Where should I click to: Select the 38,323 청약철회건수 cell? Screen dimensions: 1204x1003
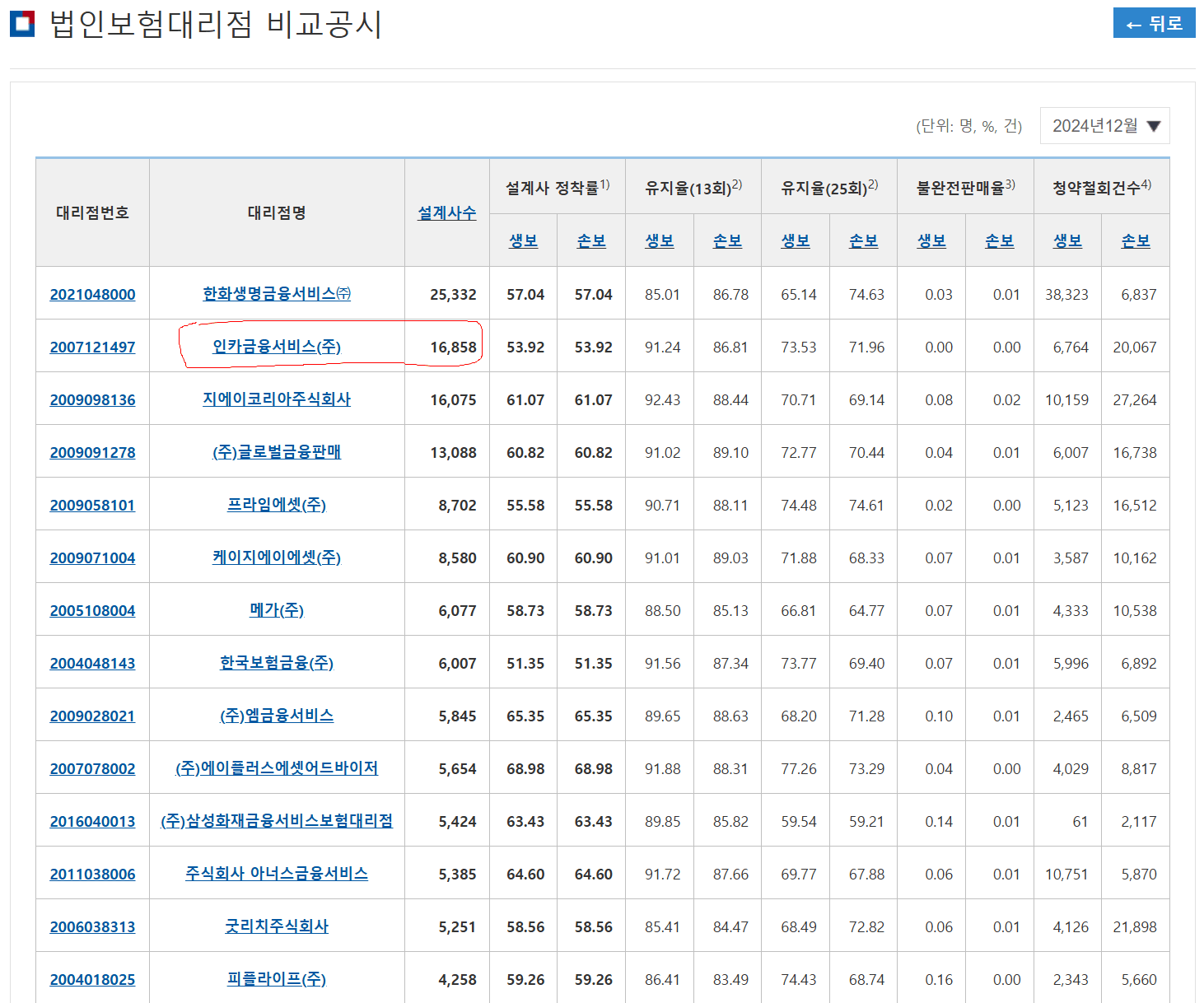point(1066,294)
